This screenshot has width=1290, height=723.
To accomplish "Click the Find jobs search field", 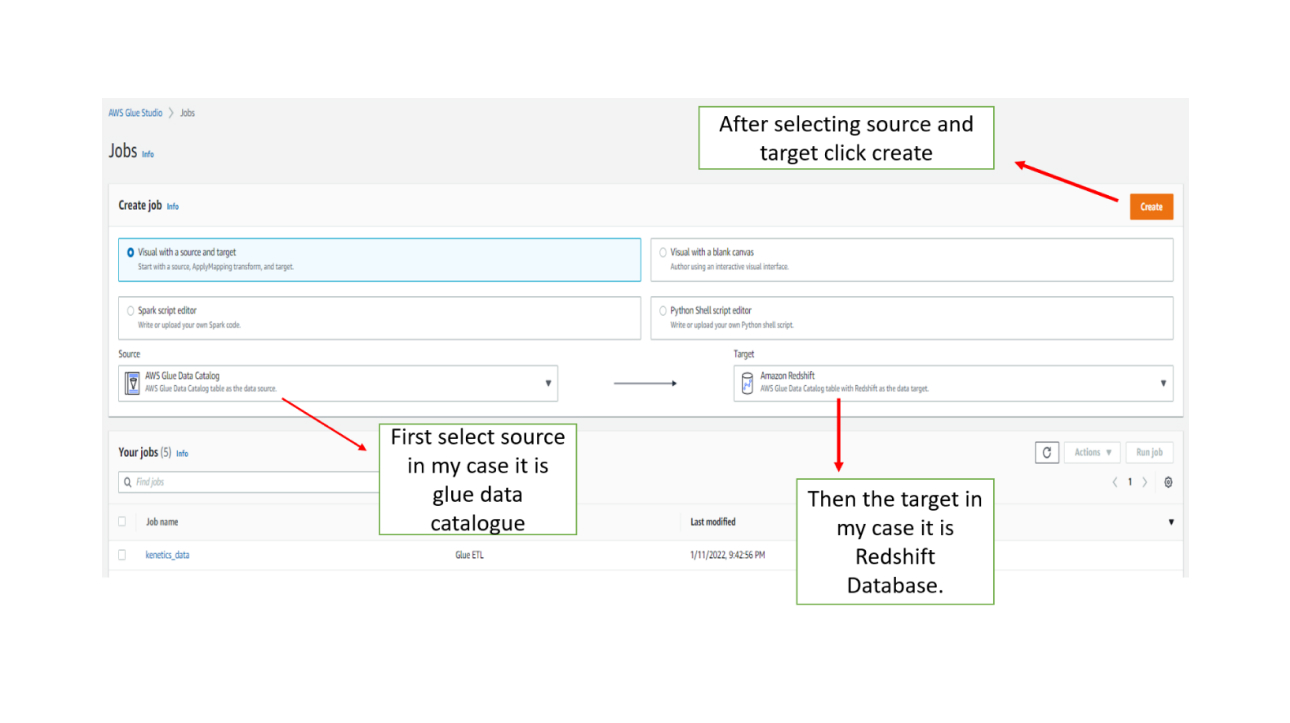I will pyautogui.click(x=248, y=482).
